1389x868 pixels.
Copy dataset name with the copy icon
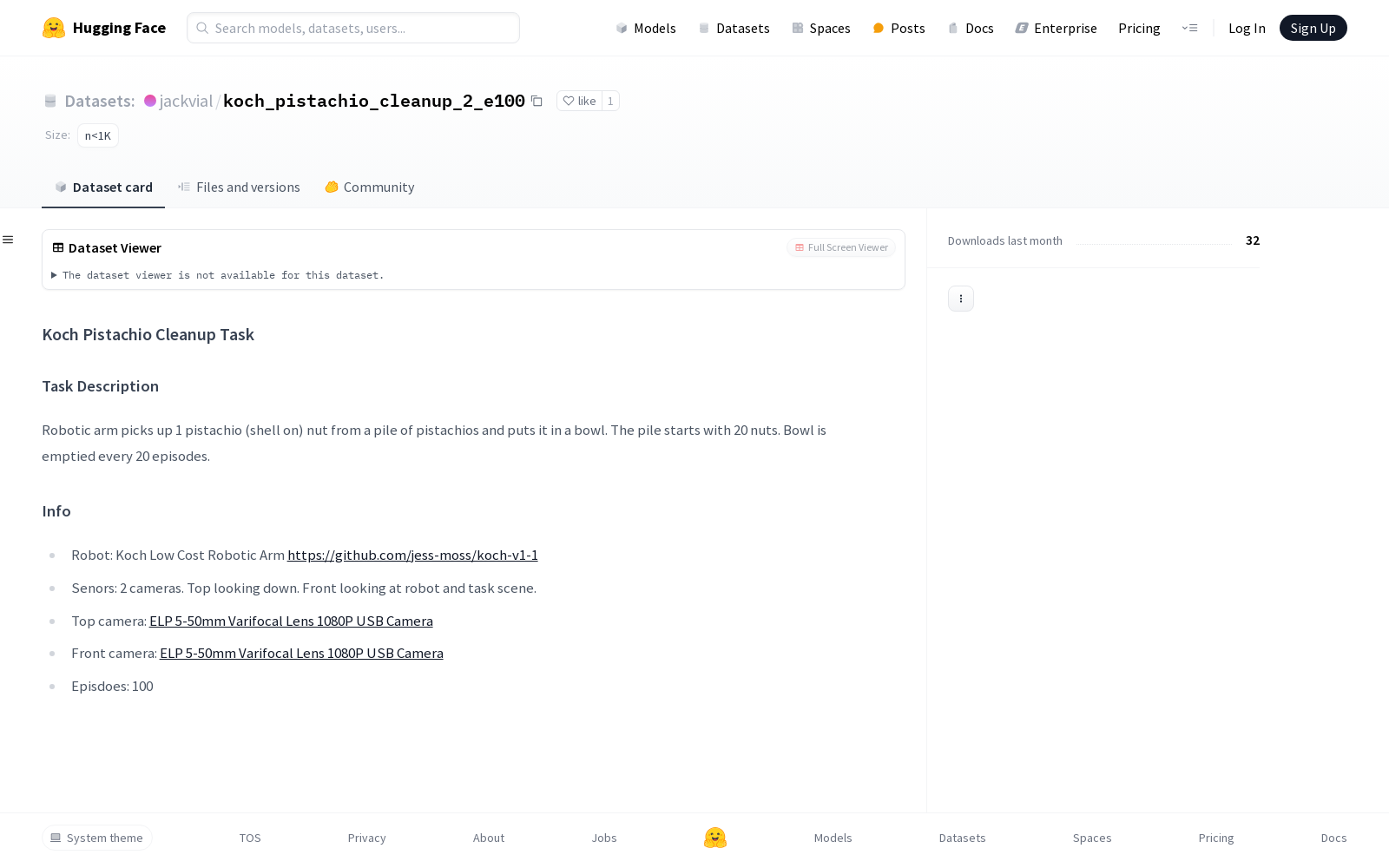[537, 102]
